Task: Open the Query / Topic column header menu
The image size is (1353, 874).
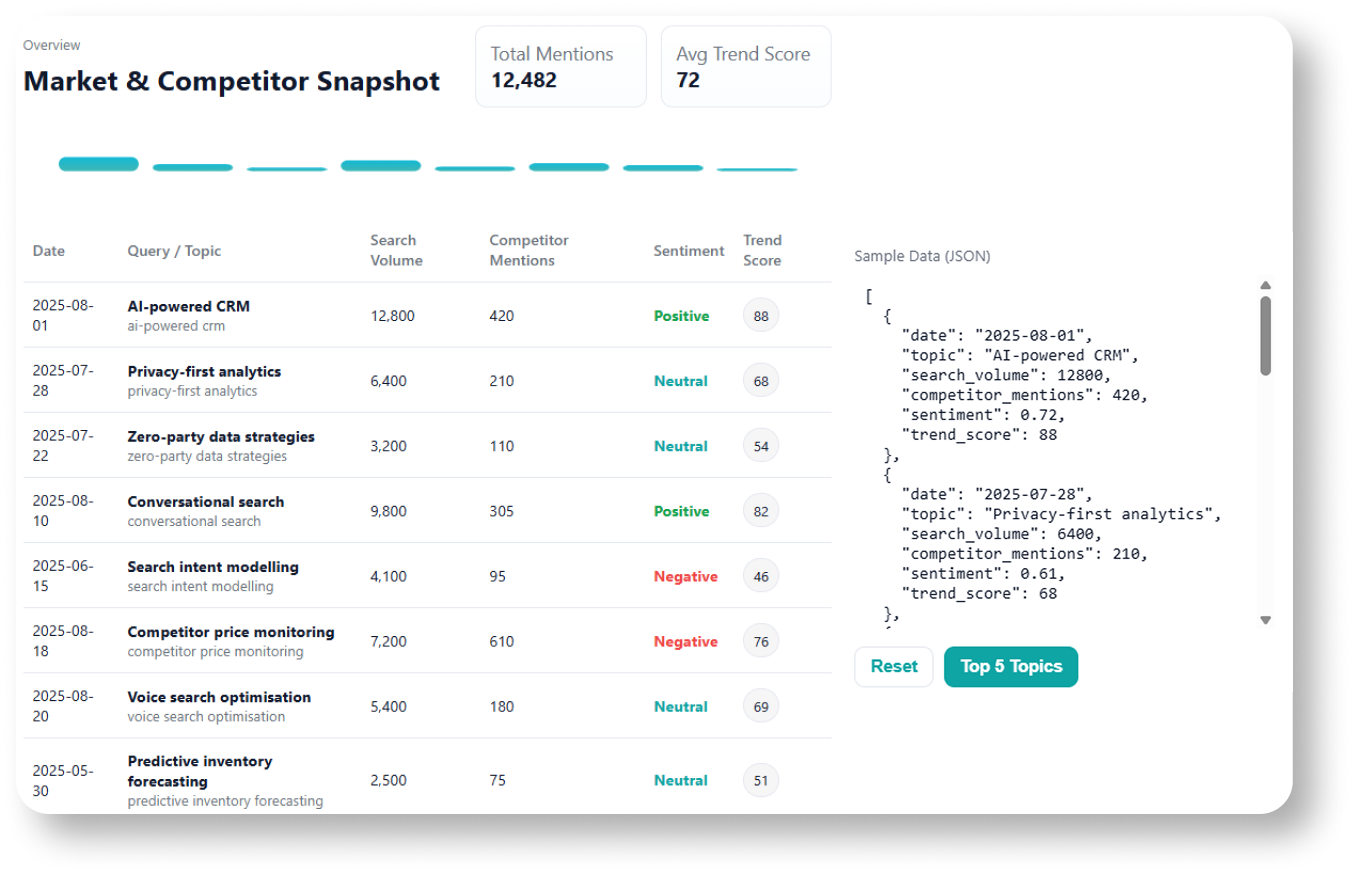Action: click(174, 250)
